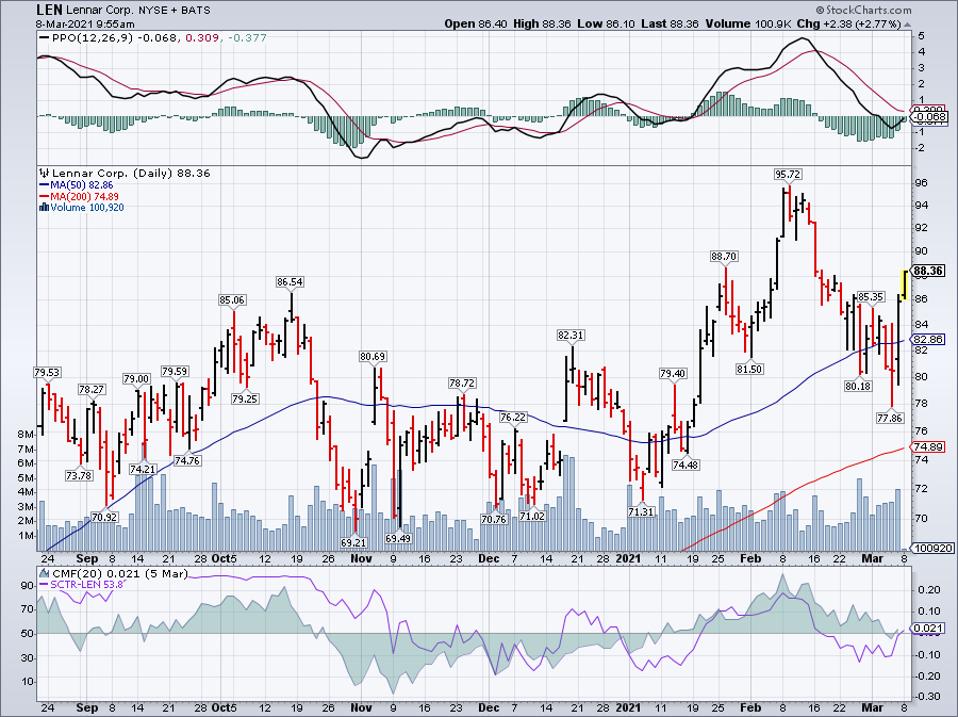Click the "Volume 100,920" legend text
Image resolution: width=958 pixels, height=717 pixels.
pyautogui.click(x=87, y=208)
